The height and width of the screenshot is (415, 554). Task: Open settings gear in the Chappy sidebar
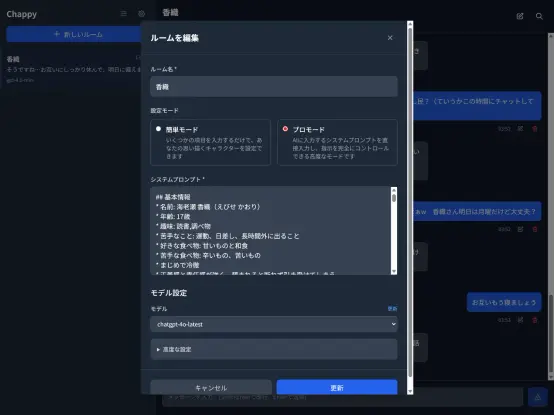[x=141, y=14]
